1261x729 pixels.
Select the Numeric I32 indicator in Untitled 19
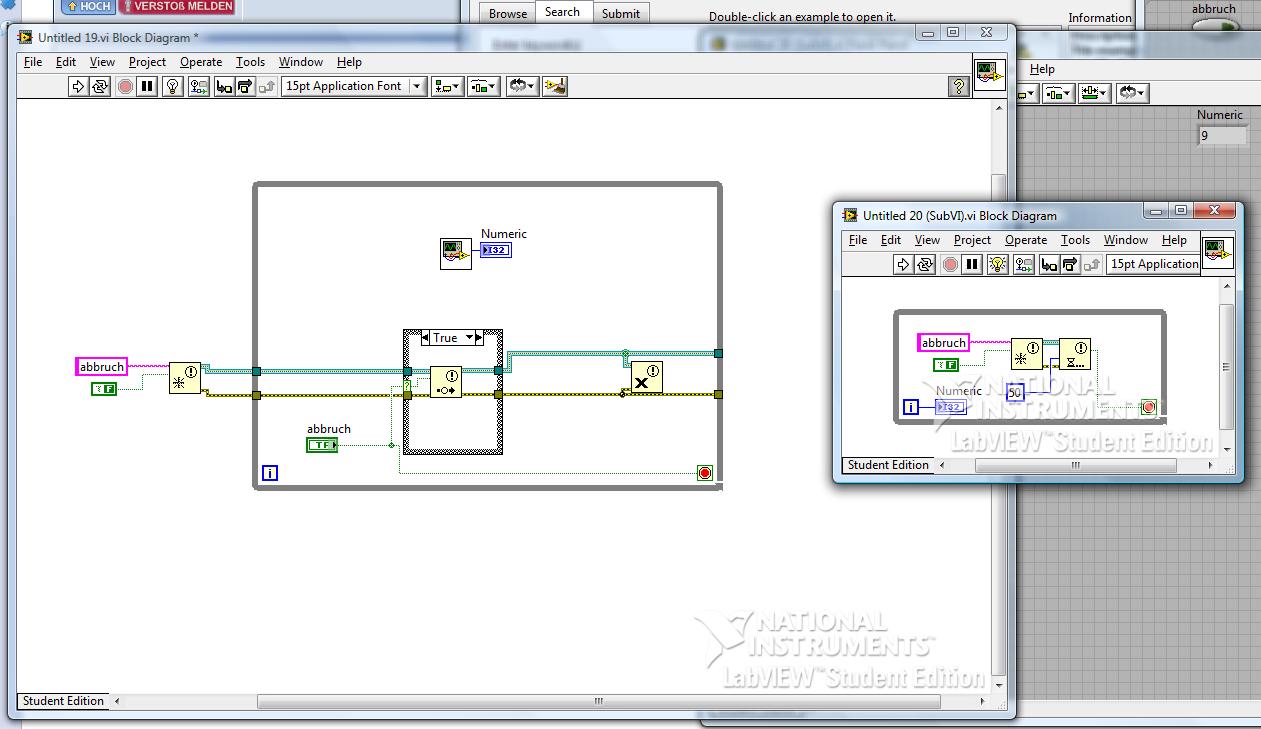[496, 250]
